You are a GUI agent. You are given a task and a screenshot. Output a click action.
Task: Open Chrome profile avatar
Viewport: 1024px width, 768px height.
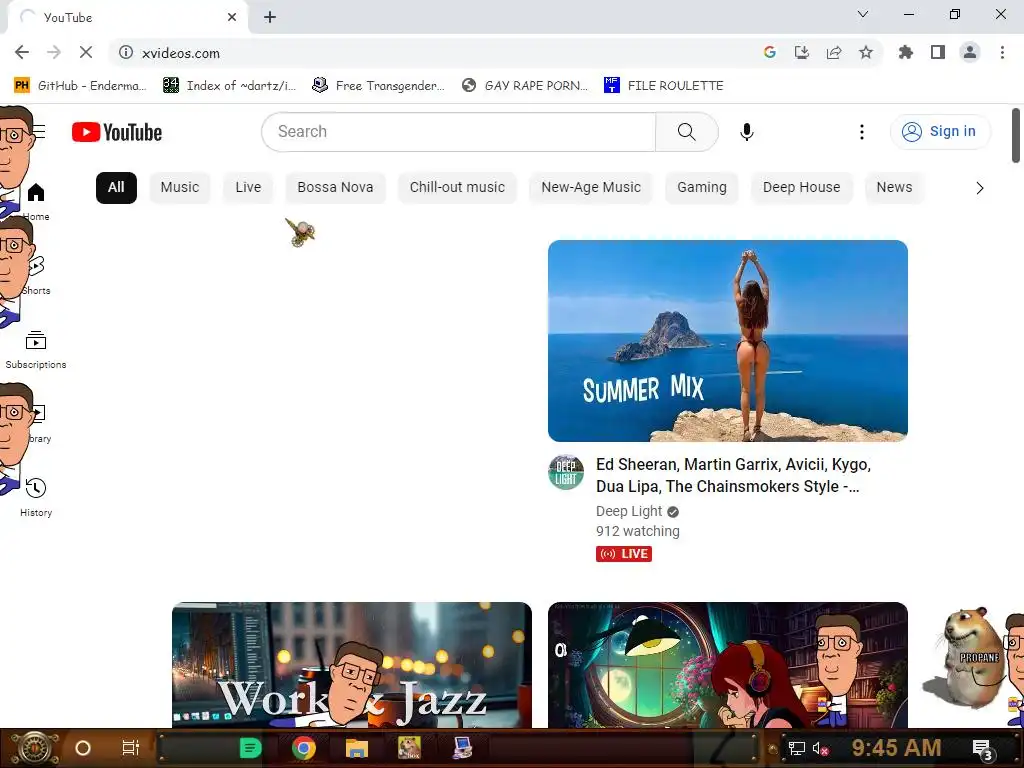[x=970, y=52]
